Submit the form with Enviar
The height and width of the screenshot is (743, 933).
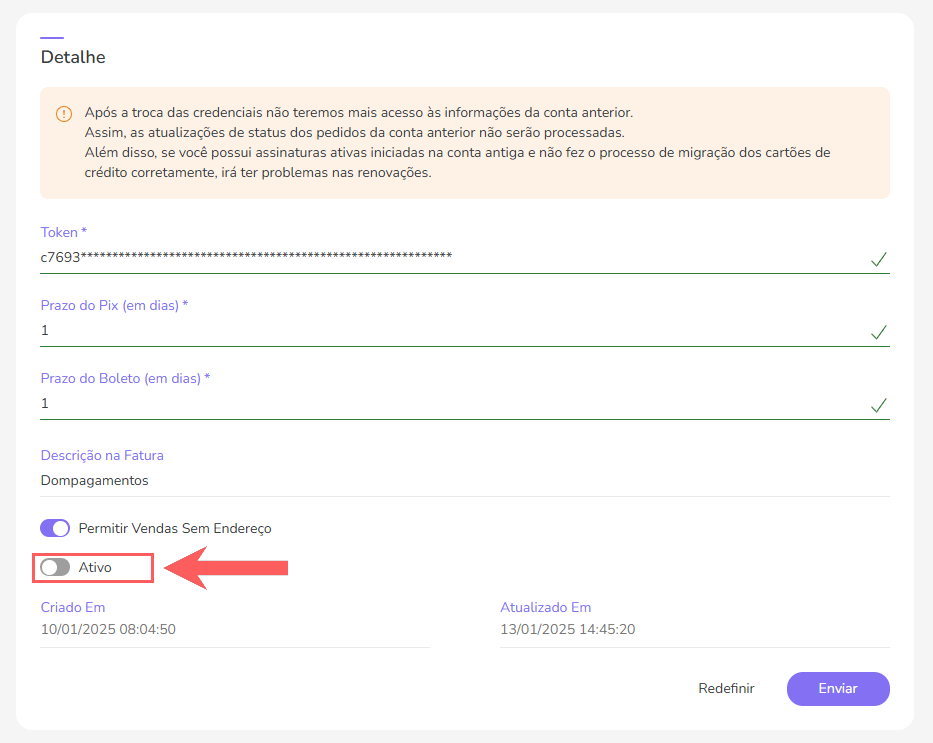[837, 688]
